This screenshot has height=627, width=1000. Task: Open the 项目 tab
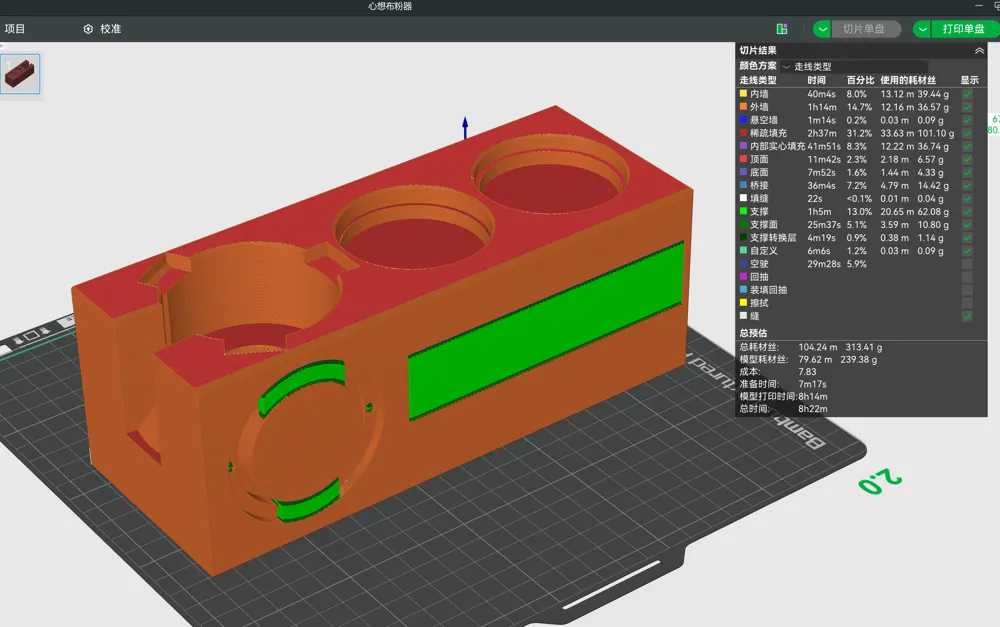point(15,29)
